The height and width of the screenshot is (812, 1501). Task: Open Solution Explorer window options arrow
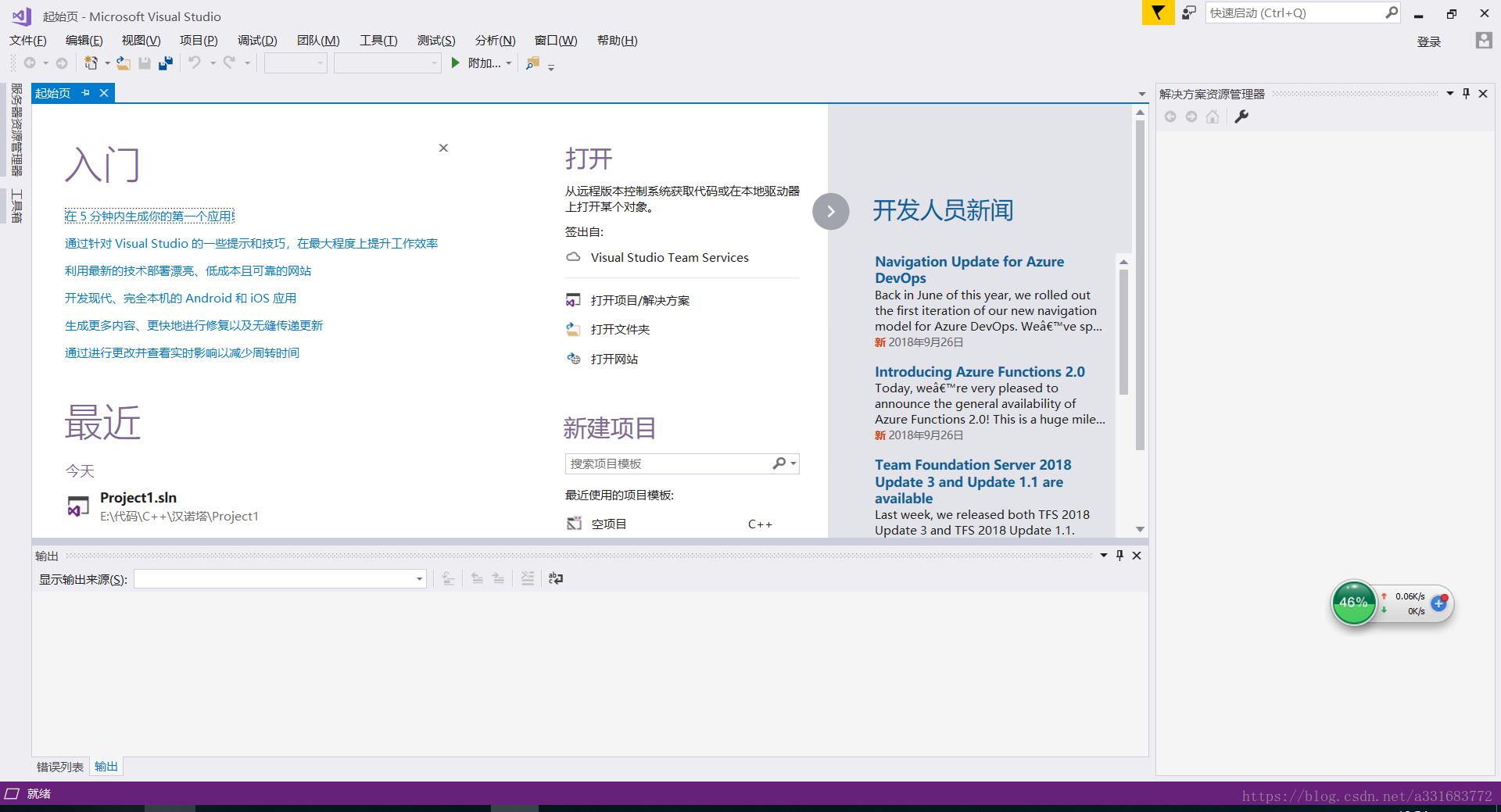point(1449,93)
